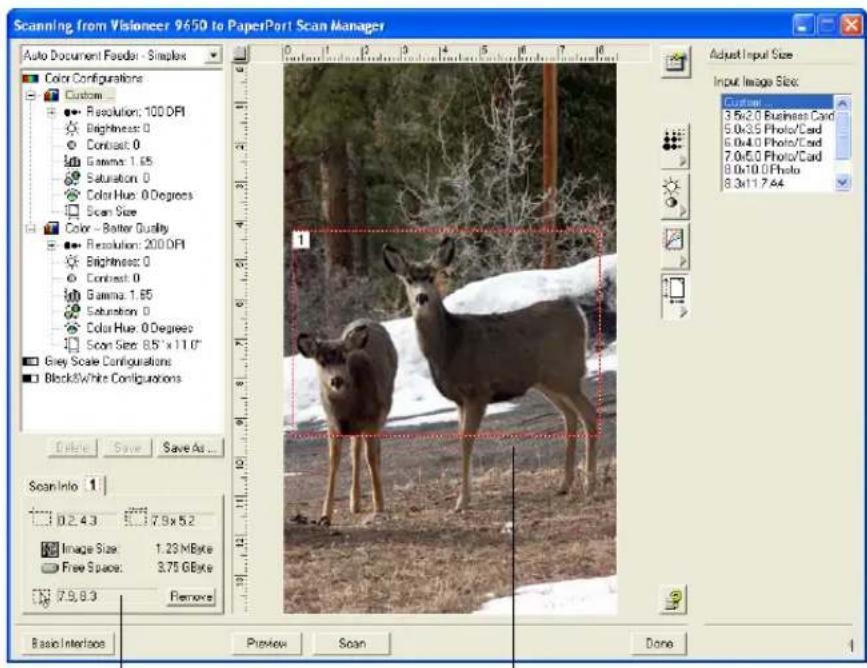Select the Scan Size row under Custom

point(111,211)
